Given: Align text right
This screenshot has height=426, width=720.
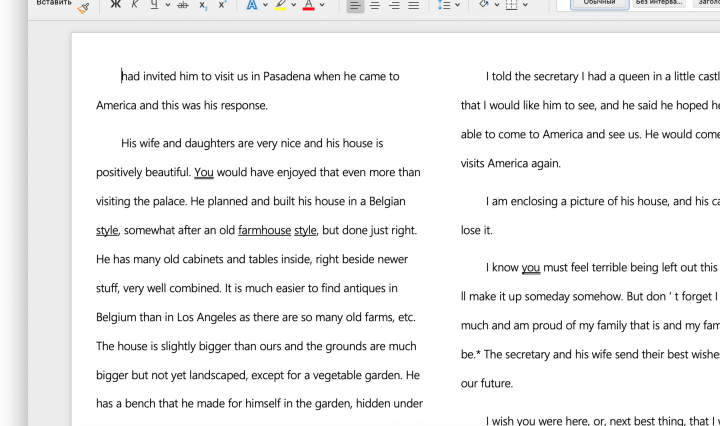Looking at the screenshot, I should click(394, 6).
